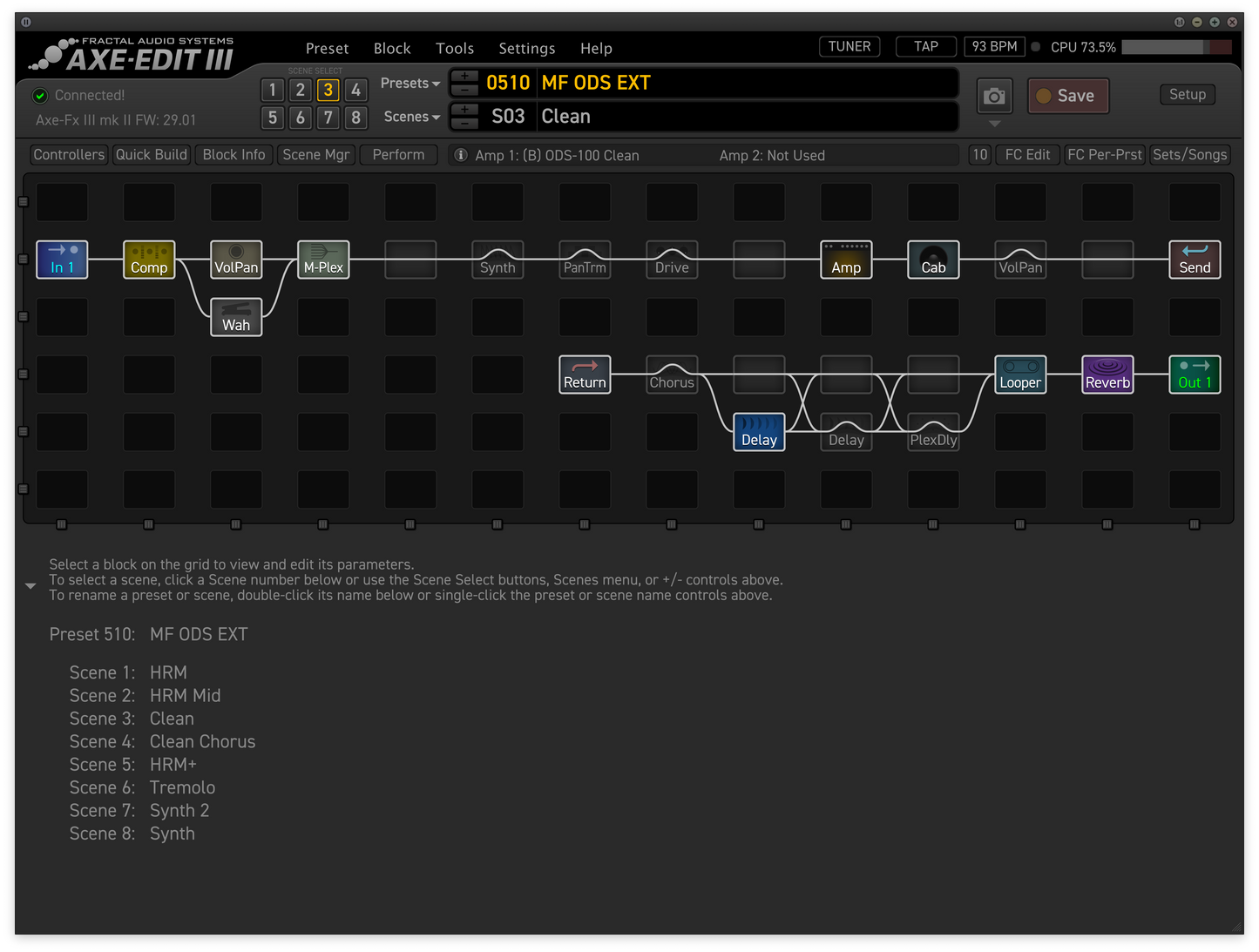The height and width of the screenshot is (952, 1259).
Task: Select the Looper block
Action: pos(1020,375)
